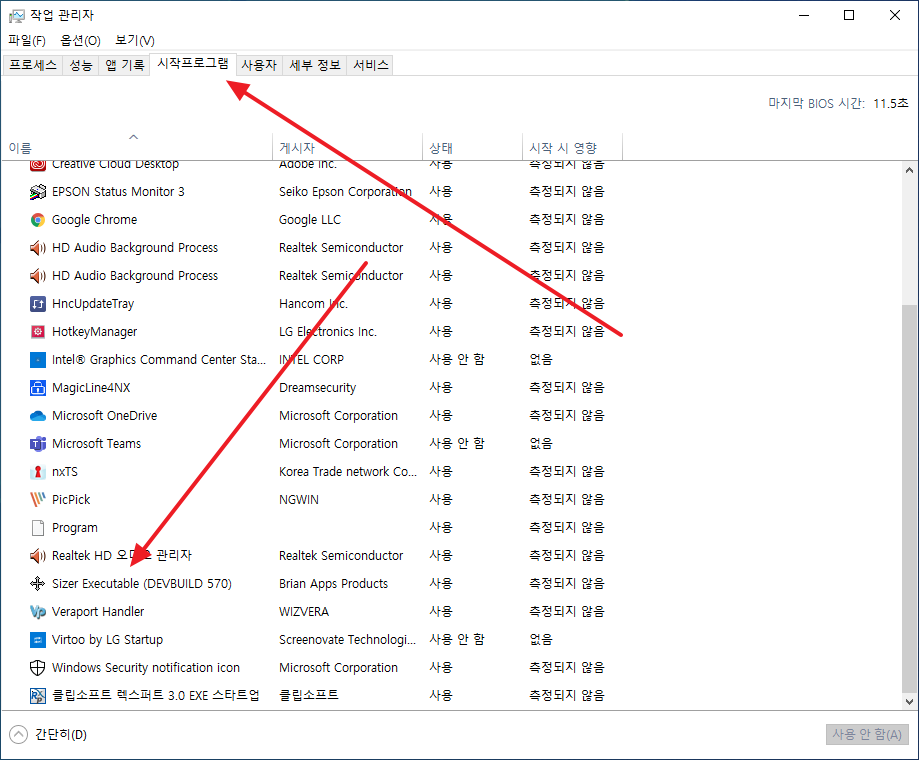Click the HncUpdateTray icon

point(38,304)
